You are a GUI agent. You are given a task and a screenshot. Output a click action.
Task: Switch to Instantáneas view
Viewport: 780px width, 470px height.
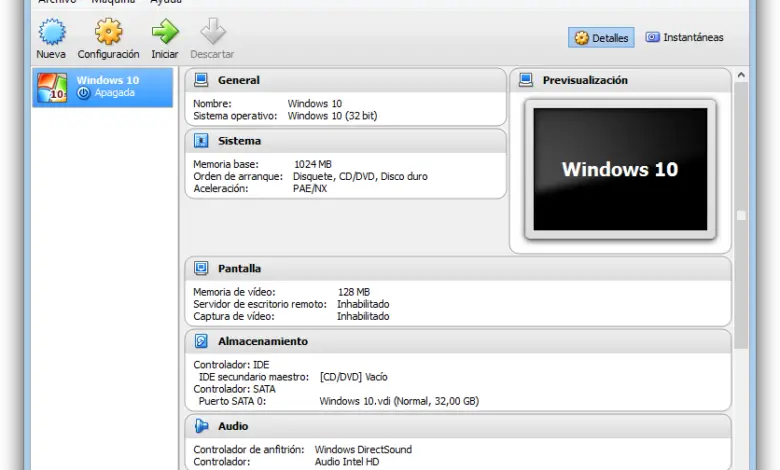[x=684, y=37]
